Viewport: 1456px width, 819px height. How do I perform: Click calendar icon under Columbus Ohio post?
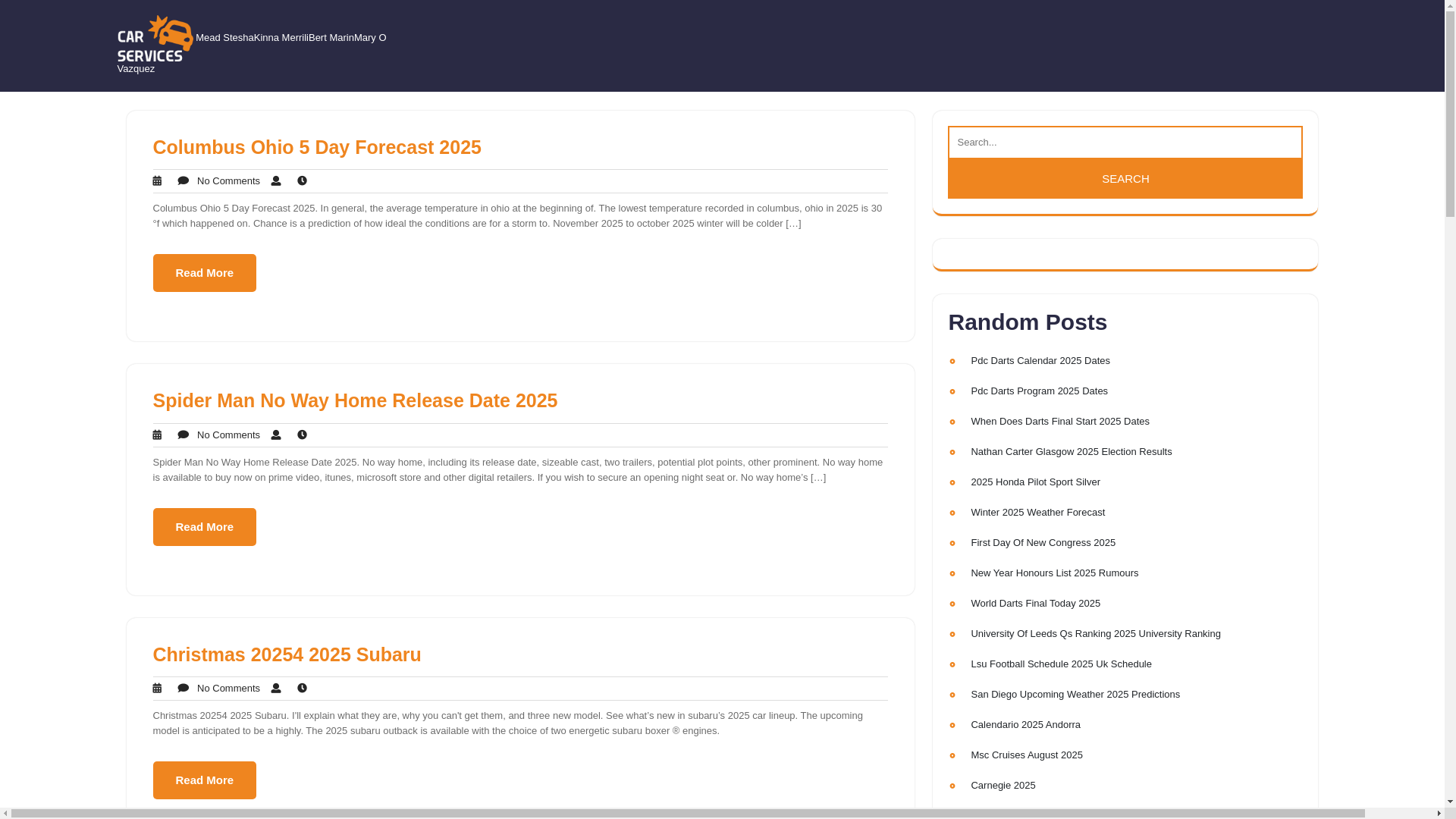157,181
